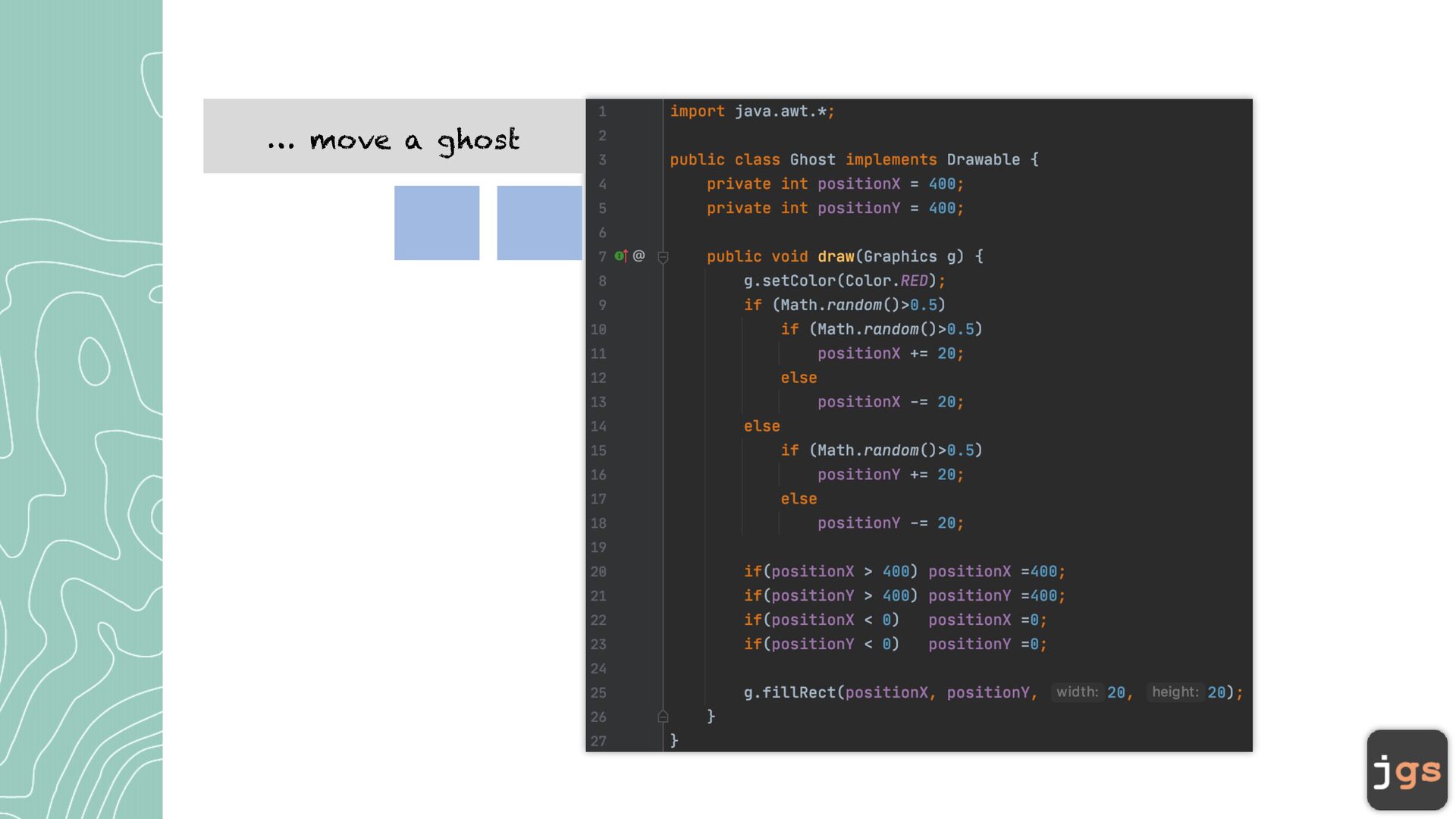The image size is (1456, 819).
Task: Click the implements-method gutter icon on line 7
Action: coord(621,256)
